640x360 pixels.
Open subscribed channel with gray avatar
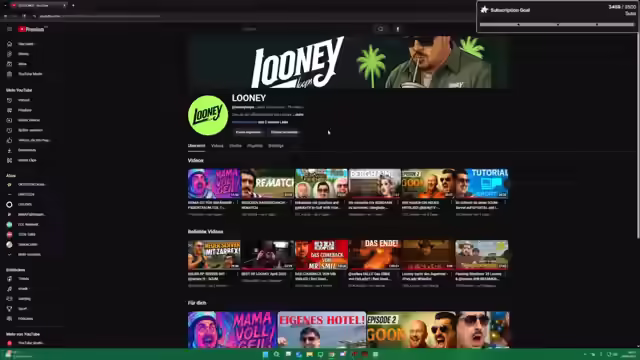9,244
